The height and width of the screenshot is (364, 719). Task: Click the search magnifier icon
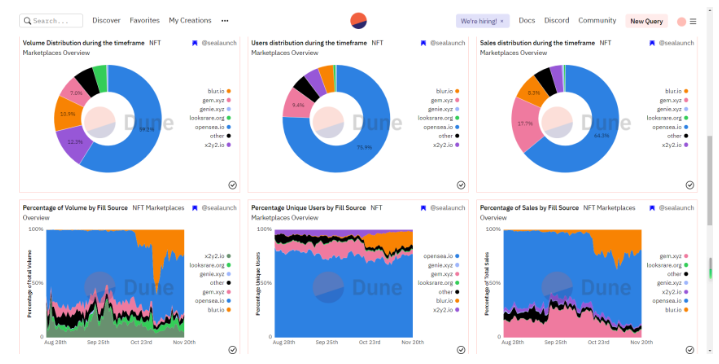pos(28,21)
